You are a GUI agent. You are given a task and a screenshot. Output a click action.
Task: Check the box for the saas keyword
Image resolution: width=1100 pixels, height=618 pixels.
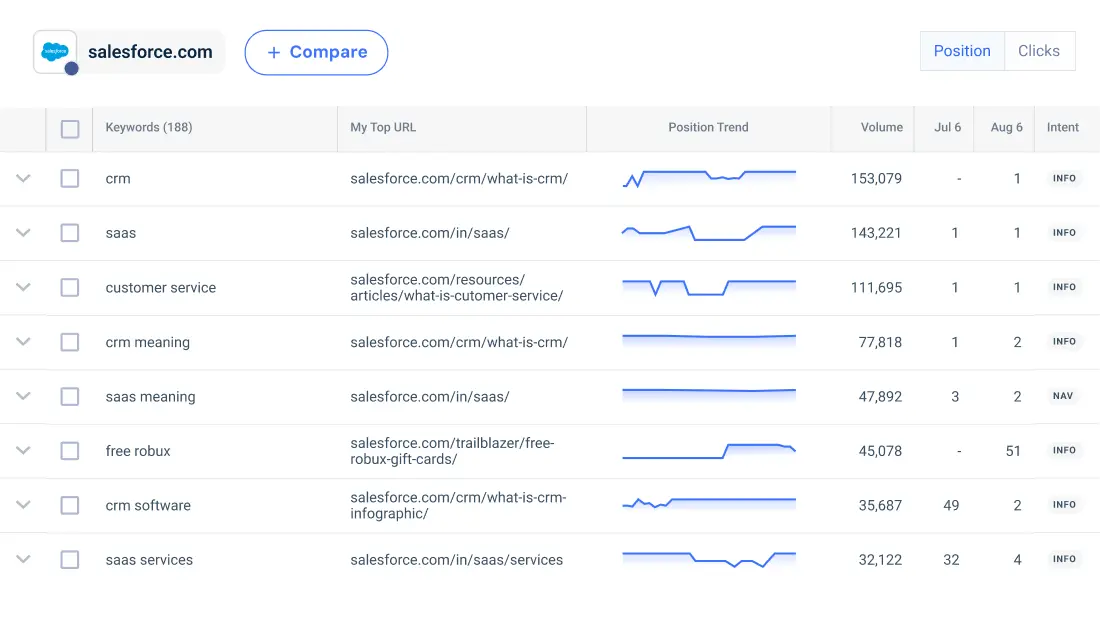click(x=69, y=233)
